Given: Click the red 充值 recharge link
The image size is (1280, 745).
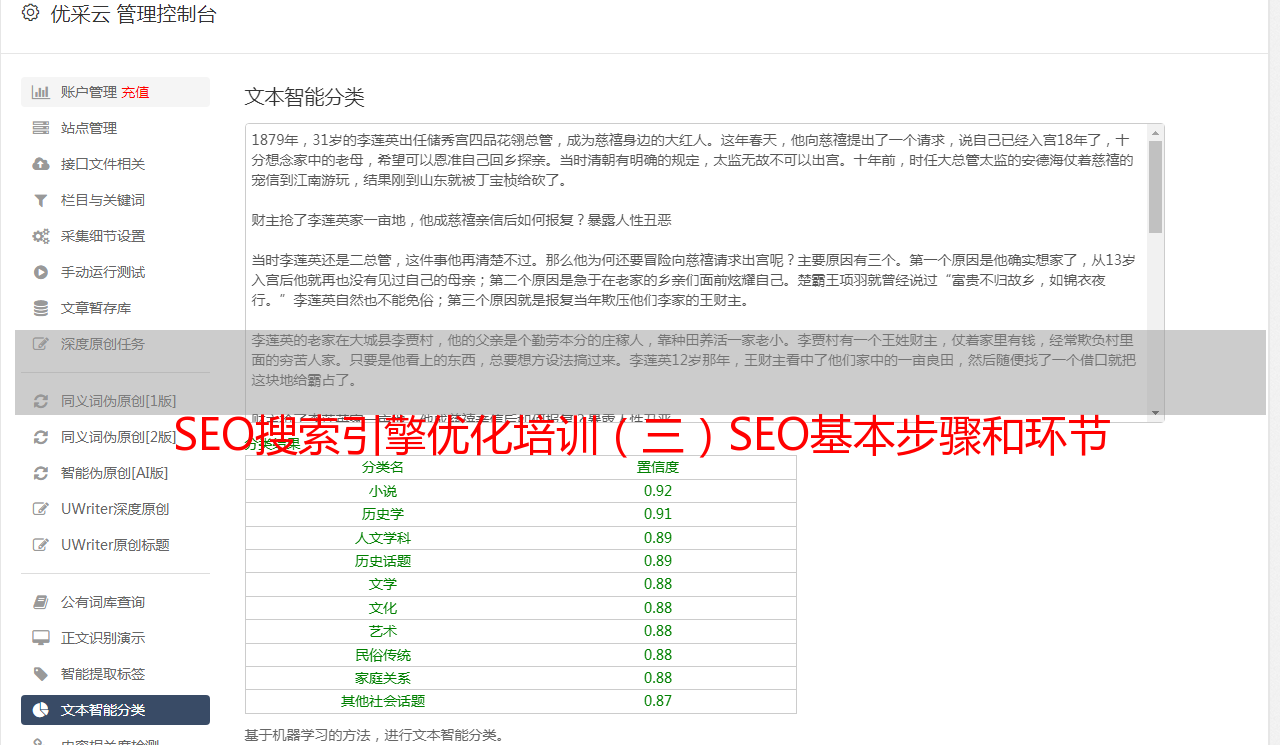Looking at the screenshot, I should (x=136, y=92).
